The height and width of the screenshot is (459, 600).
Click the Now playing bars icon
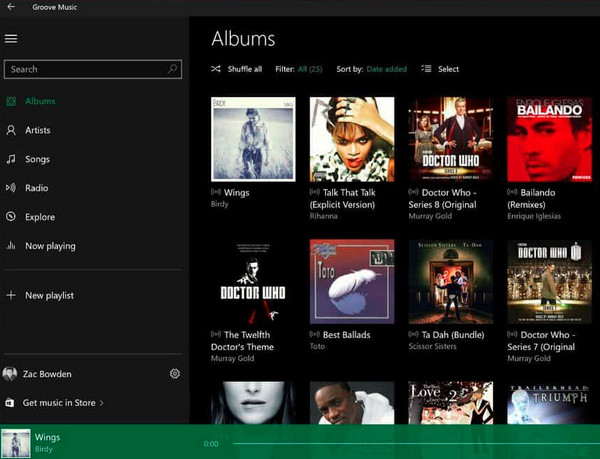[11, 246]
